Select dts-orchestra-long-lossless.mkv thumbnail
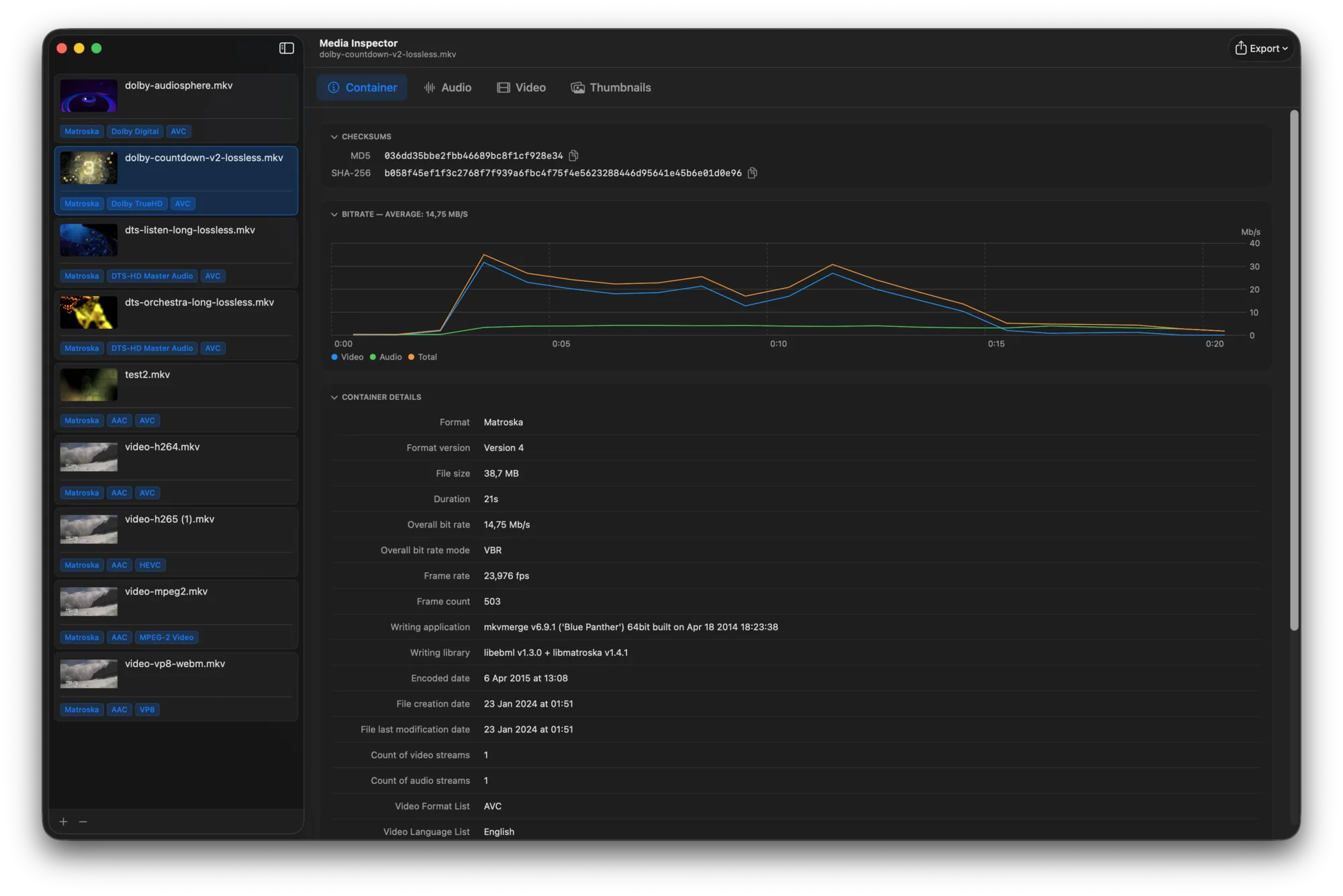Viewport: 1343px width, 896px height. (x=89, y=313)
